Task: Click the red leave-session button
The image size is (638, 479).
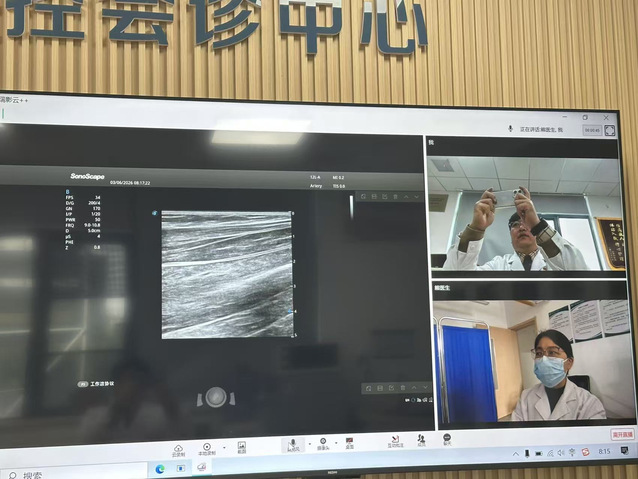Action: [622, 435]
